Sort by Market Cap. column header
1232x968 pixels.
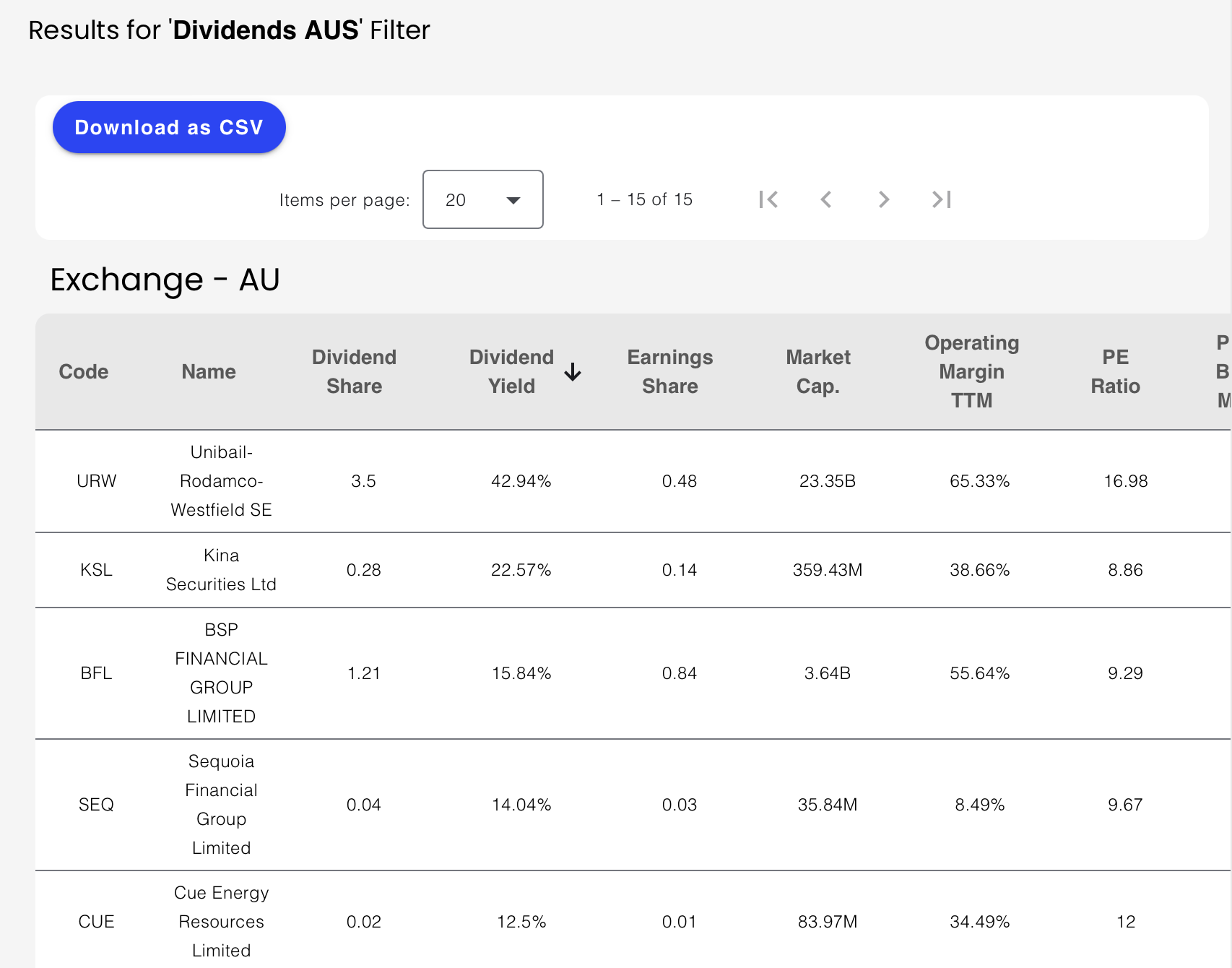pyautogui.click(x=817, y=372)
